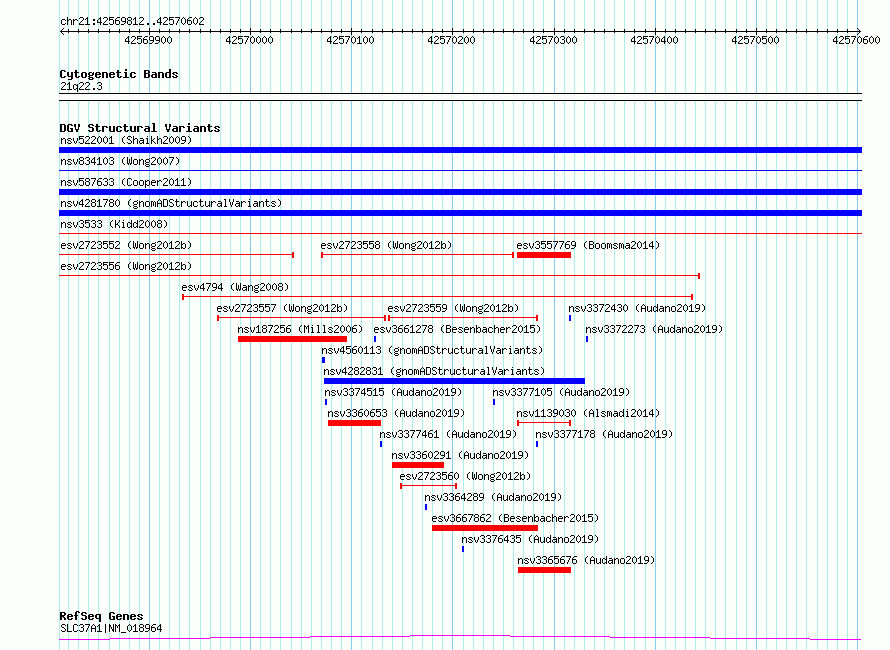Click the nsv834103 (Wong2007) variant label
Screen dimensions: 890x650
pos(120,161)
